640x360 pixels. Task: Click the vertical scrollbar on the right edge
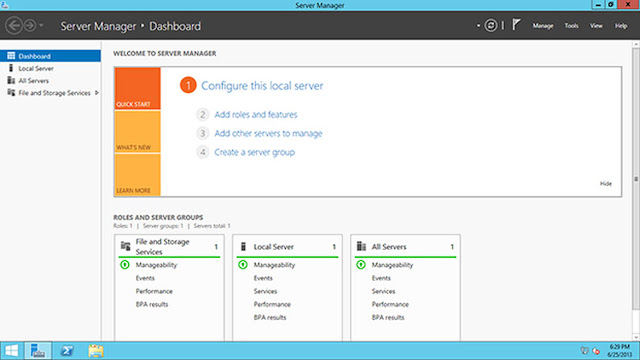(636, 178)
